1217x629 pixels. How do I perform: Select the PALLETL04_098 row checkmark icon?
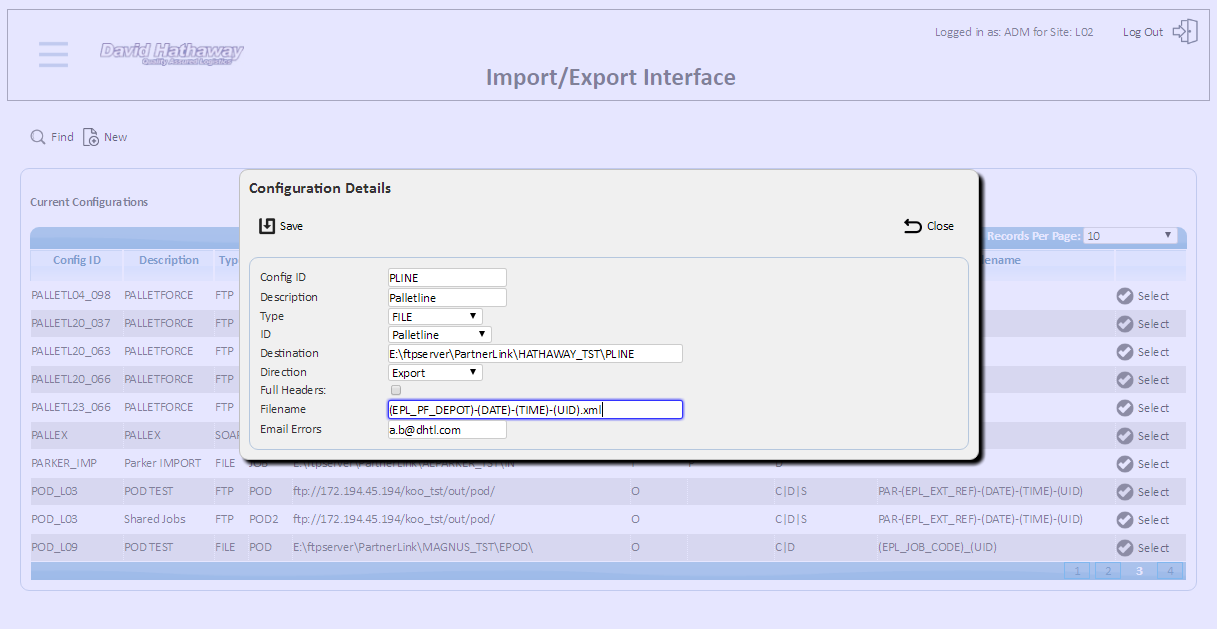pyautogui.click(x=1125, y=296)
